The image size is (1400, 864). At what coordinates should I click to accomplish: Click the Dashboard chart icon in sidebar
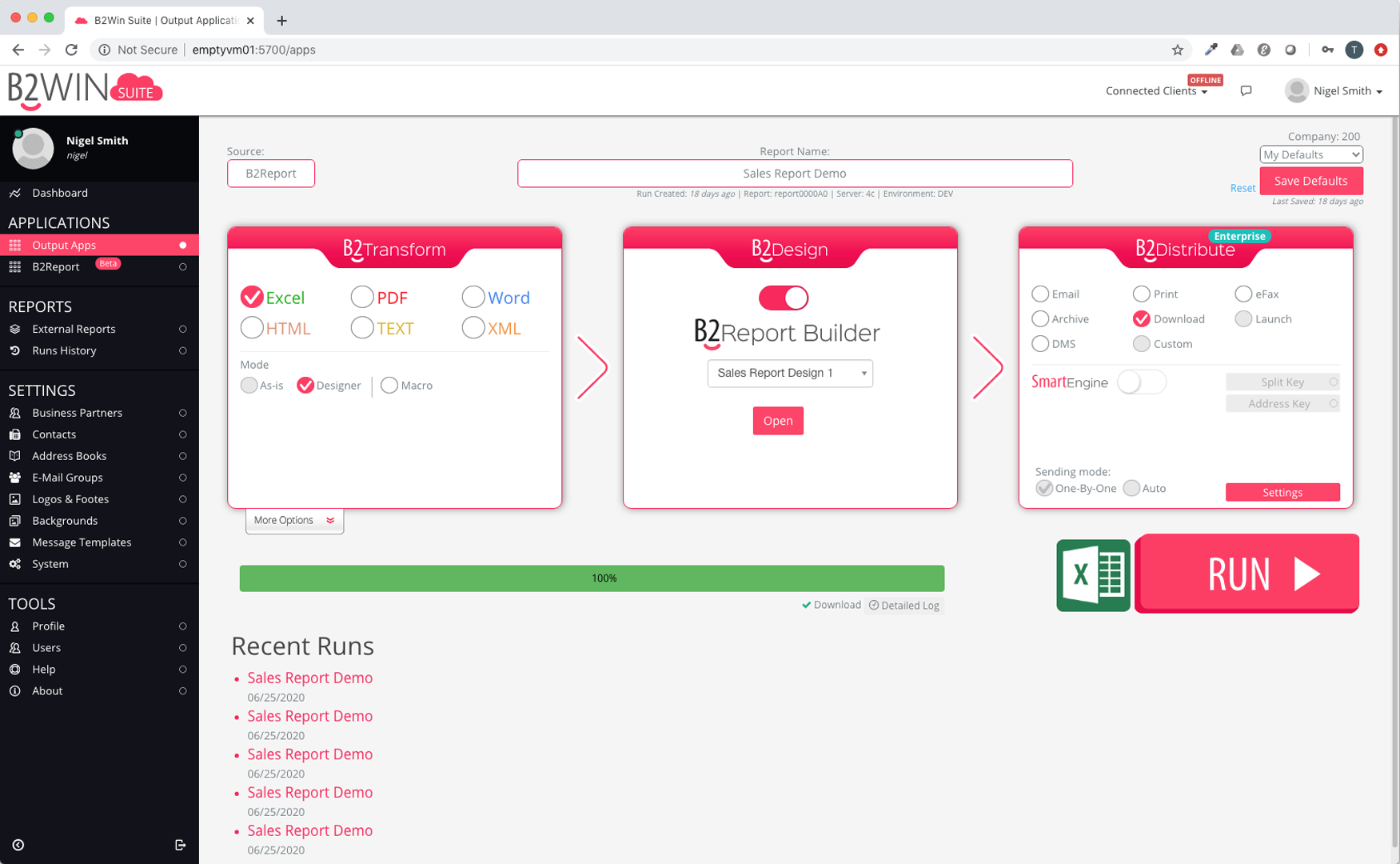coord(15,193)
